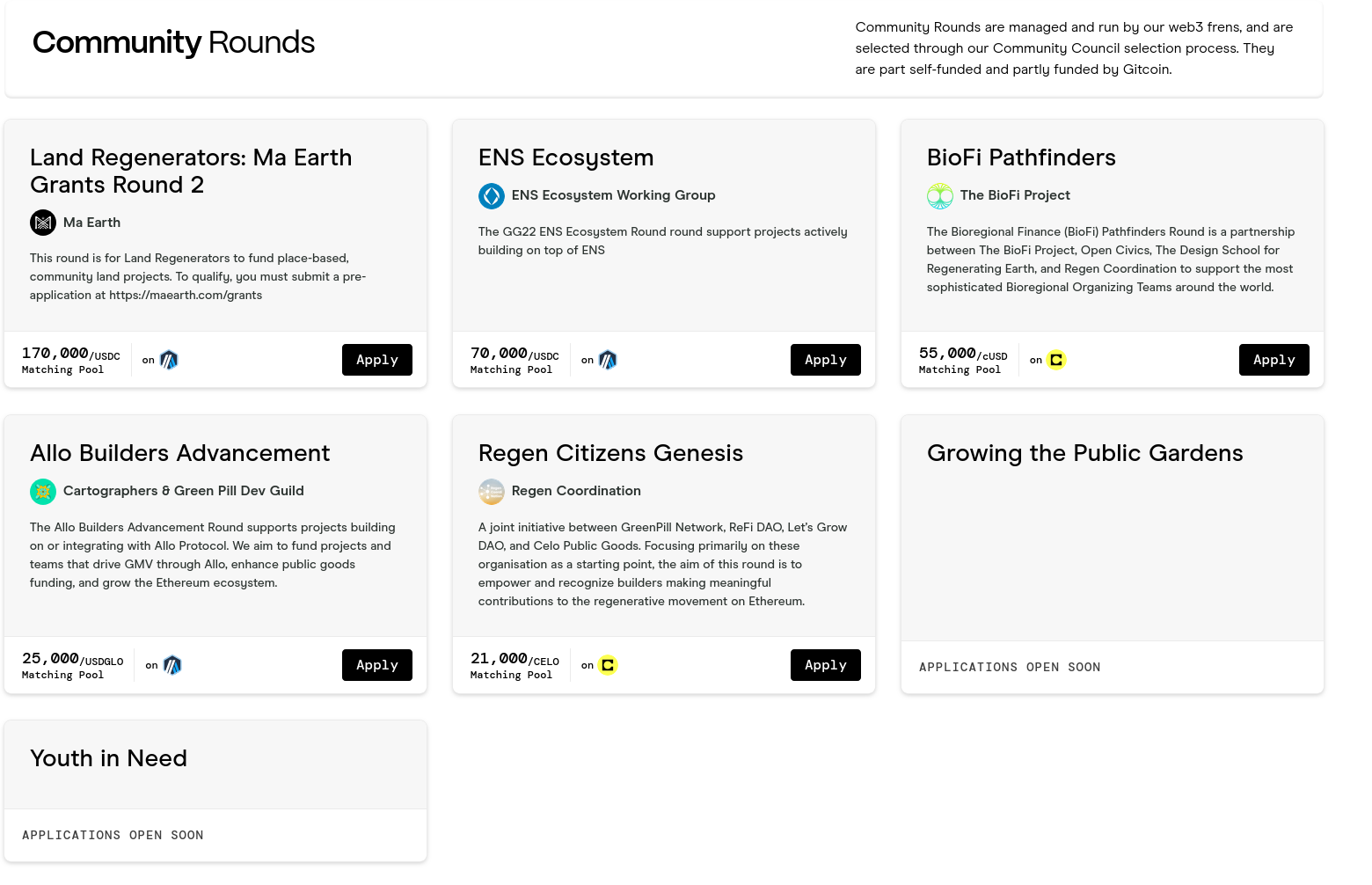Click Applications Open Soon under Public Gardens

point(1010,667)
